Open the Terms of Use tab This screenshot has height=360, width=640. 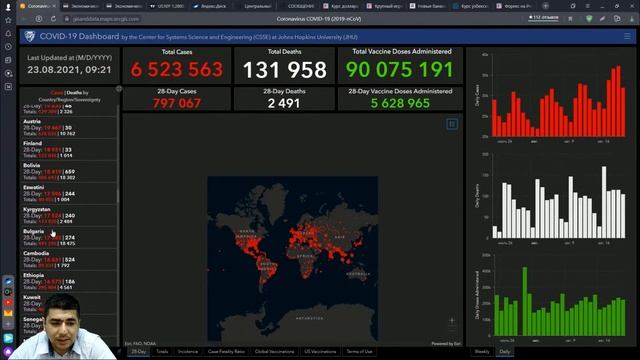[x=359, y=351]
